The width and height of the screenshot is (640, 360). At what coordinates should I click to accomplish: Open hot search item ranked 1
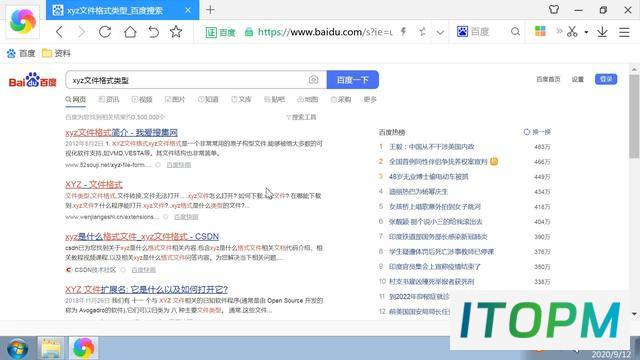coord(432,147)
